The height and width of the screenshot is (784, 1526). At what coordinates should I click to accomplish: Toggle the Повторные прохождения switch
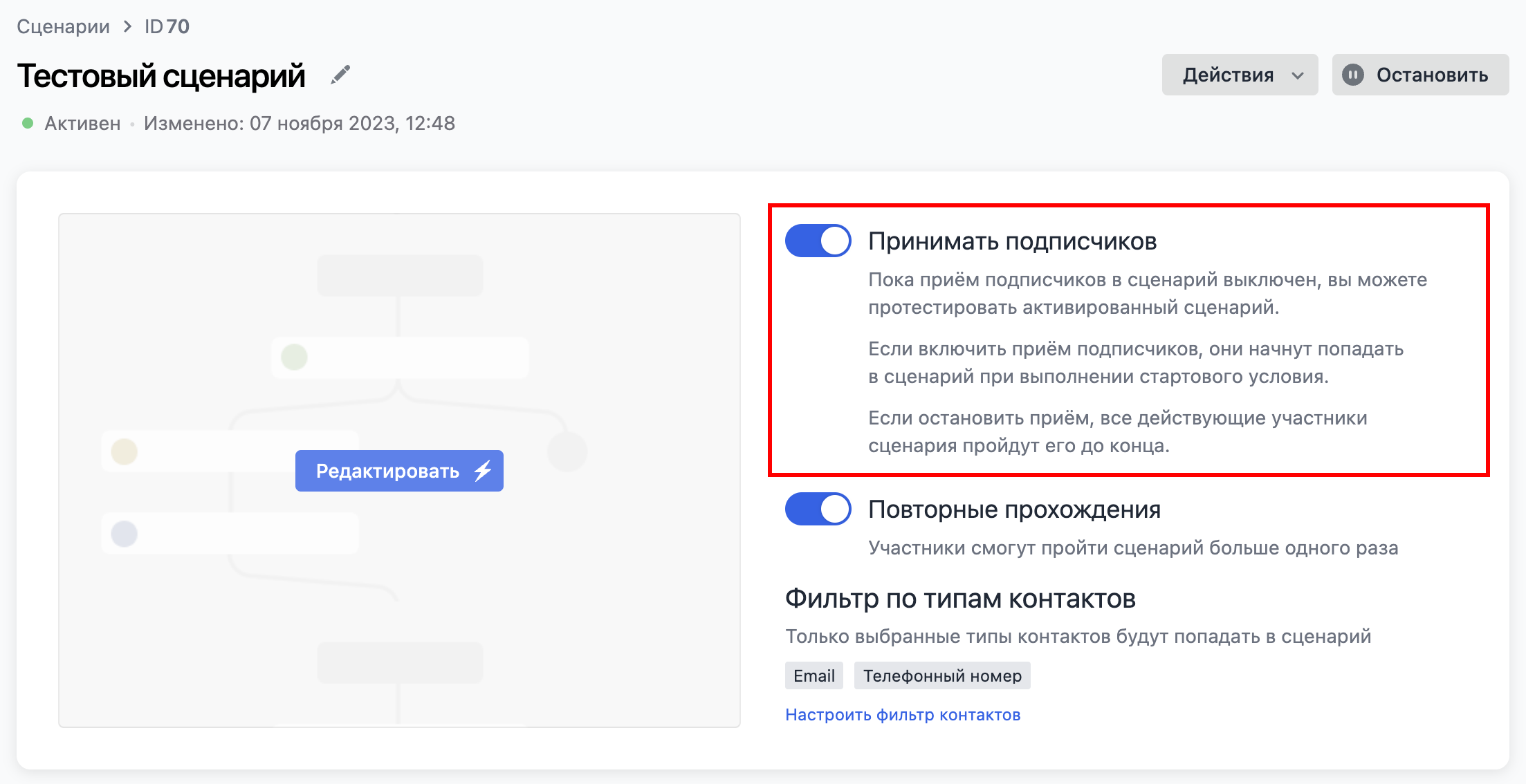[818, 509]
